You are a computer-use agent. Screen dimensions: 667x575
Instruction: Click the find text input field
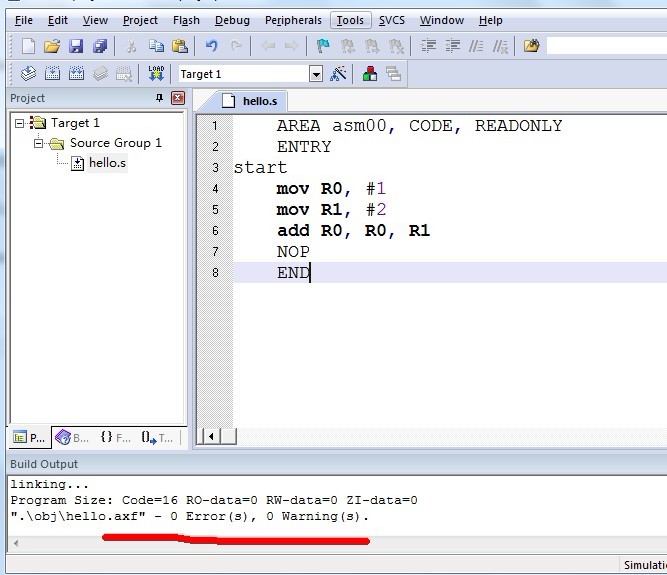click(606, 46)
